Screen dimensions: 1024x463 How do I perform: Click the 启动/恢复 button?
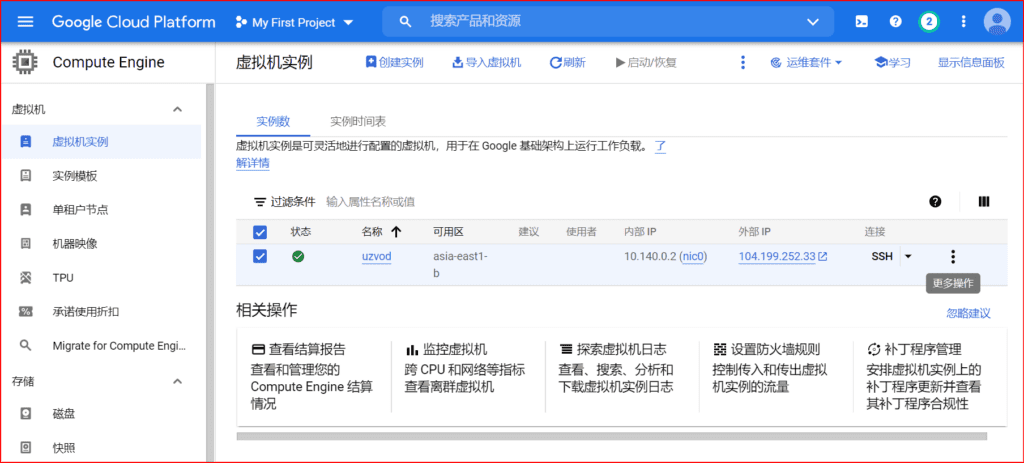pyautogui.click(x=646, y=63)
